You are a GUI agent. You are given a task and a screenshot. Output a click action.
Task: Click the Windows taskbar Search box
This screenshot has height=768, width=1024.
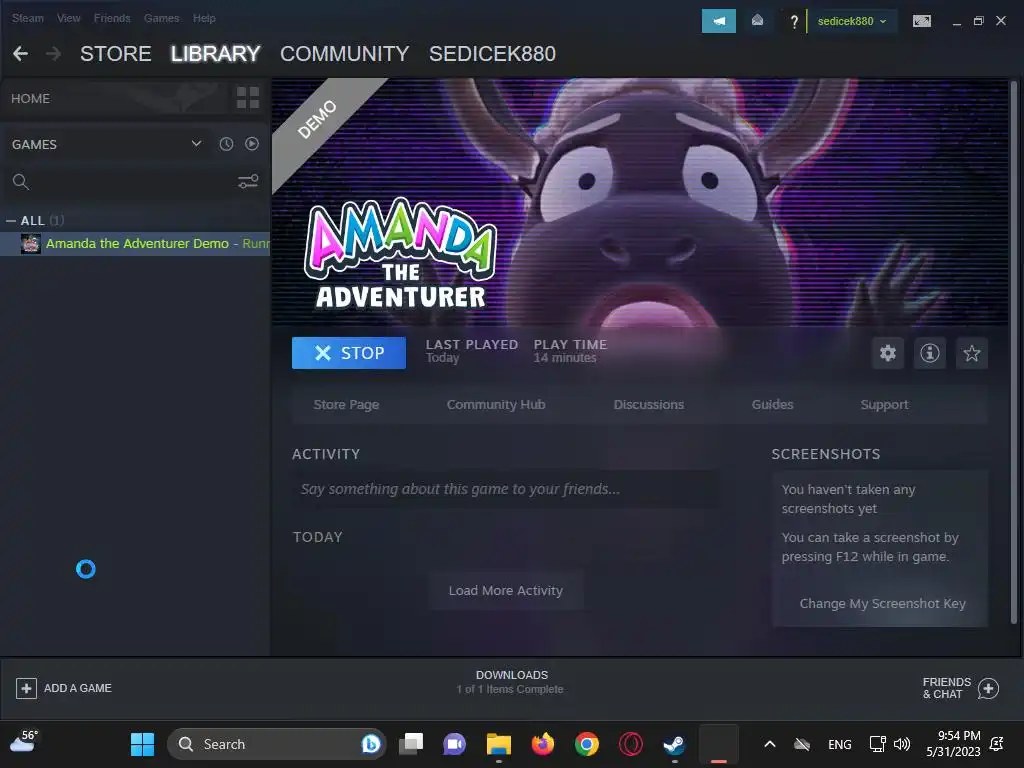tap(277, 744)
